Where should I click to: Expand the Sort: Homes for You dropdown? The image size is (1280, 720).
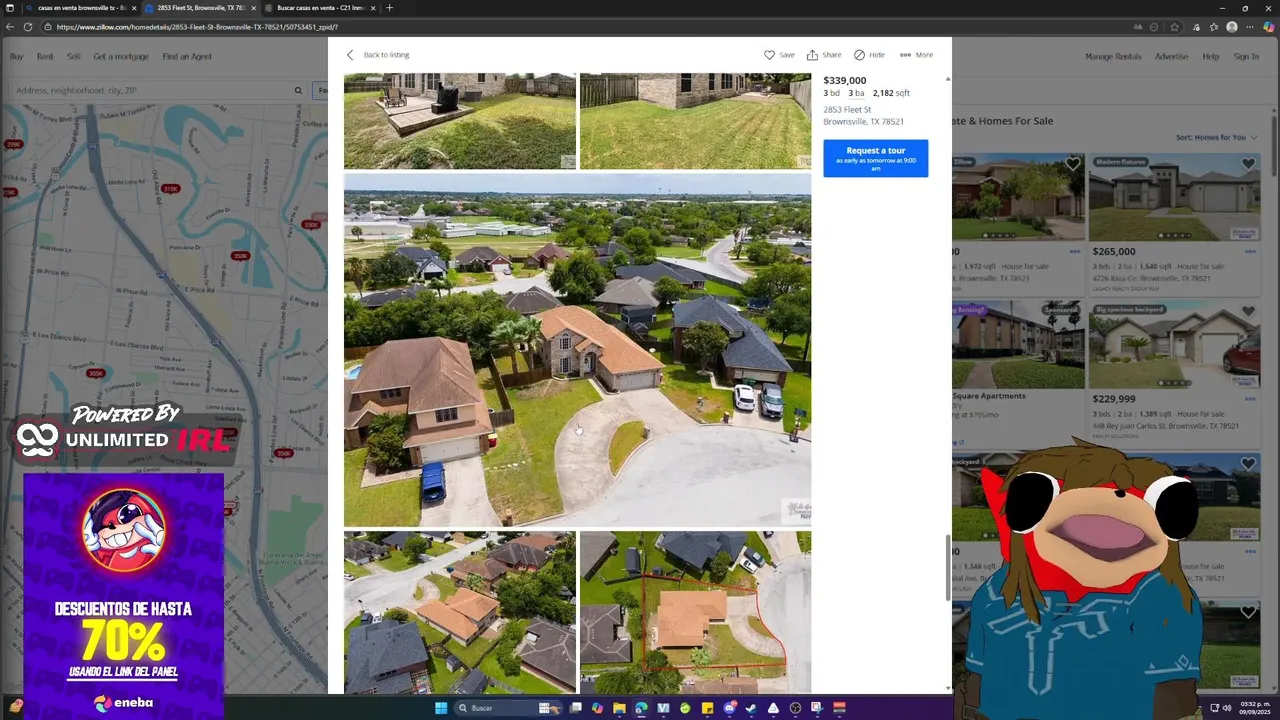click(1216, 137)
